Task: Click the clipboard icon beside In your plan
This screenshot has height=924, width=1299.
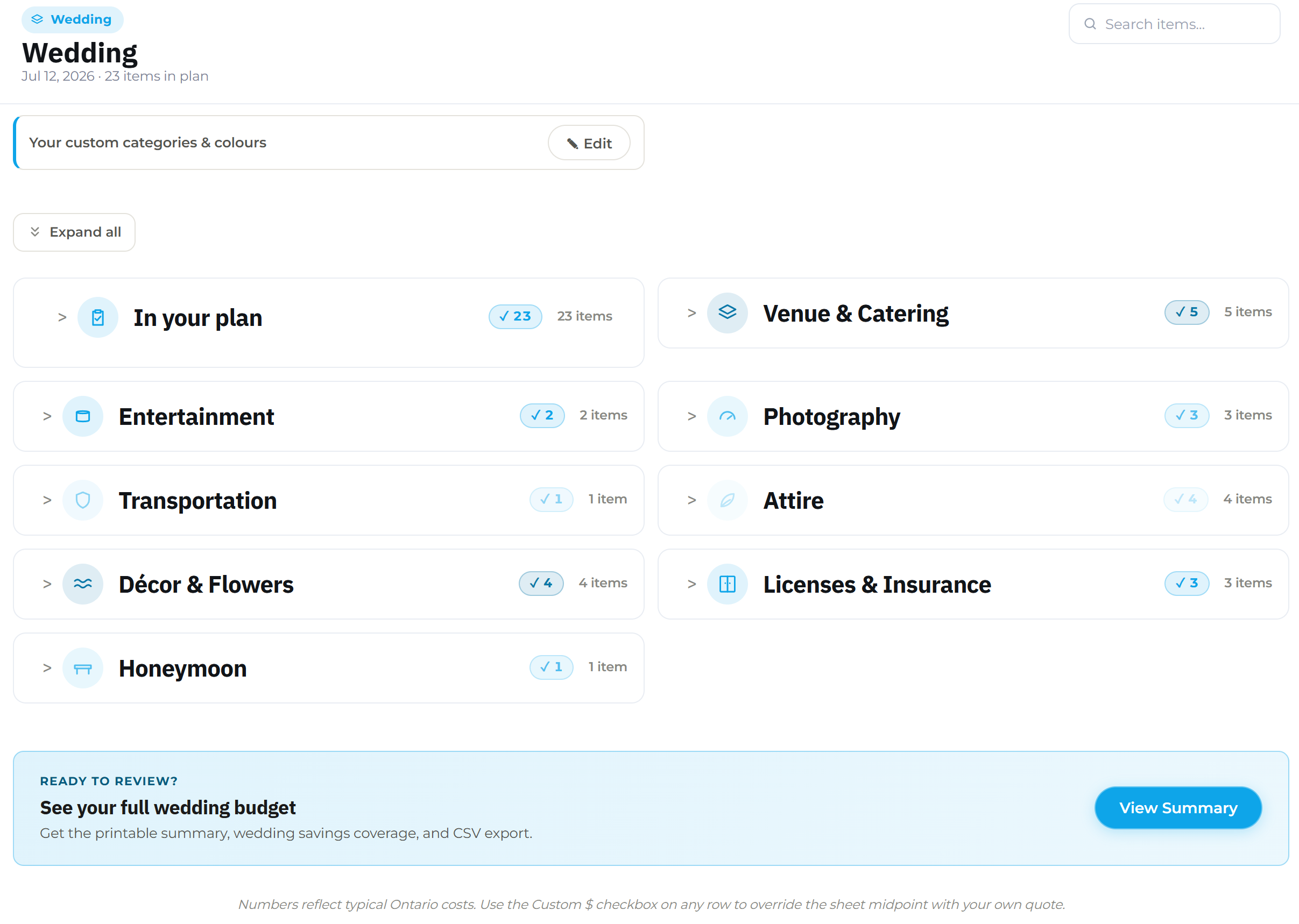Action: click(x=98, y=317)
